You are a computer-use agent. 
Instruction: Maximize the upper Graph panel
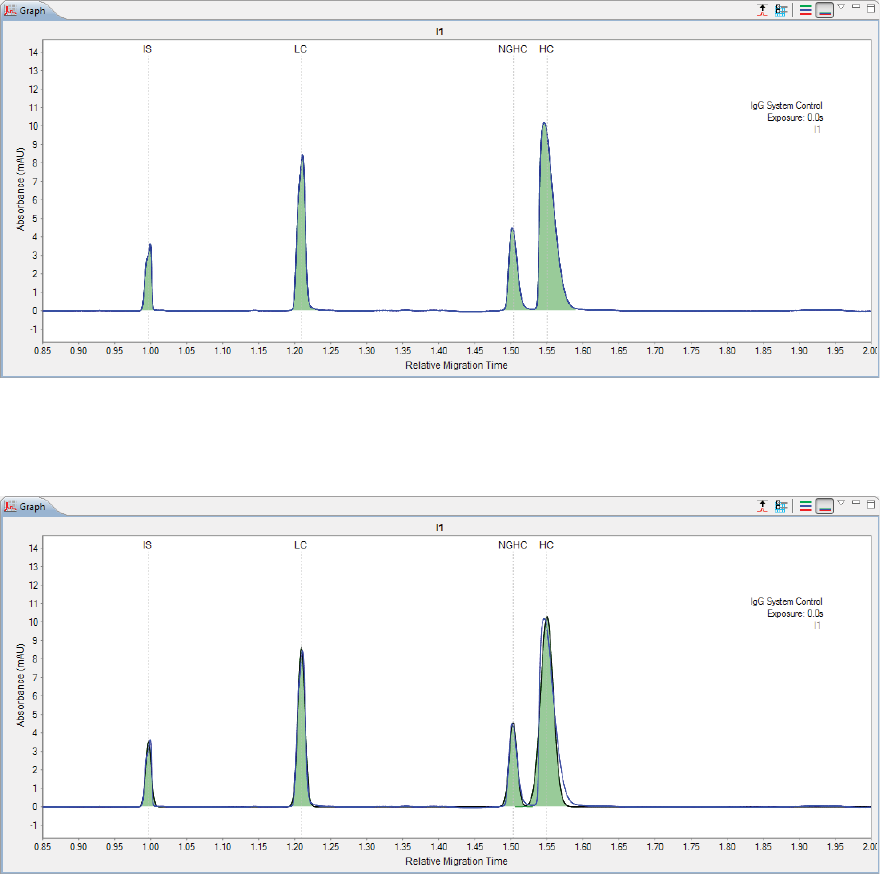(x=871, y=8)
